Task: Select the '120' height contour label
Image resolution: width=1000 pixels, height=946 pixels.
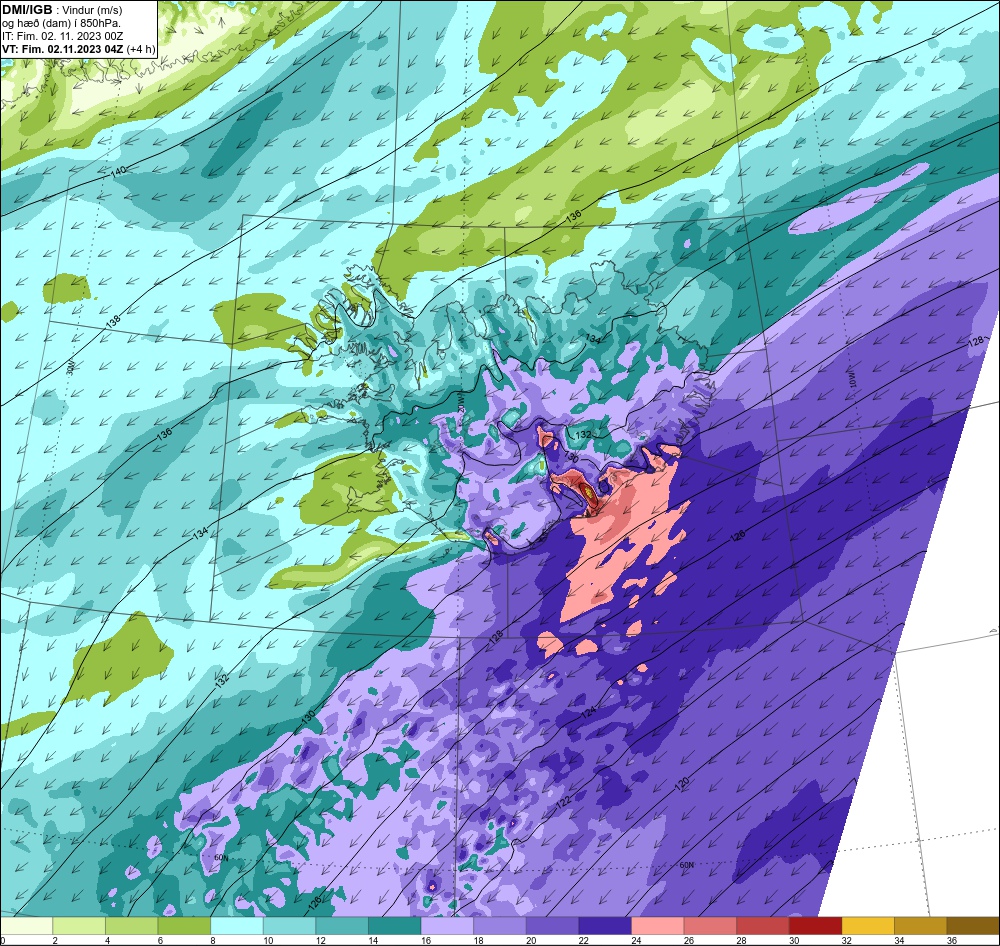Action: [682, 783]
